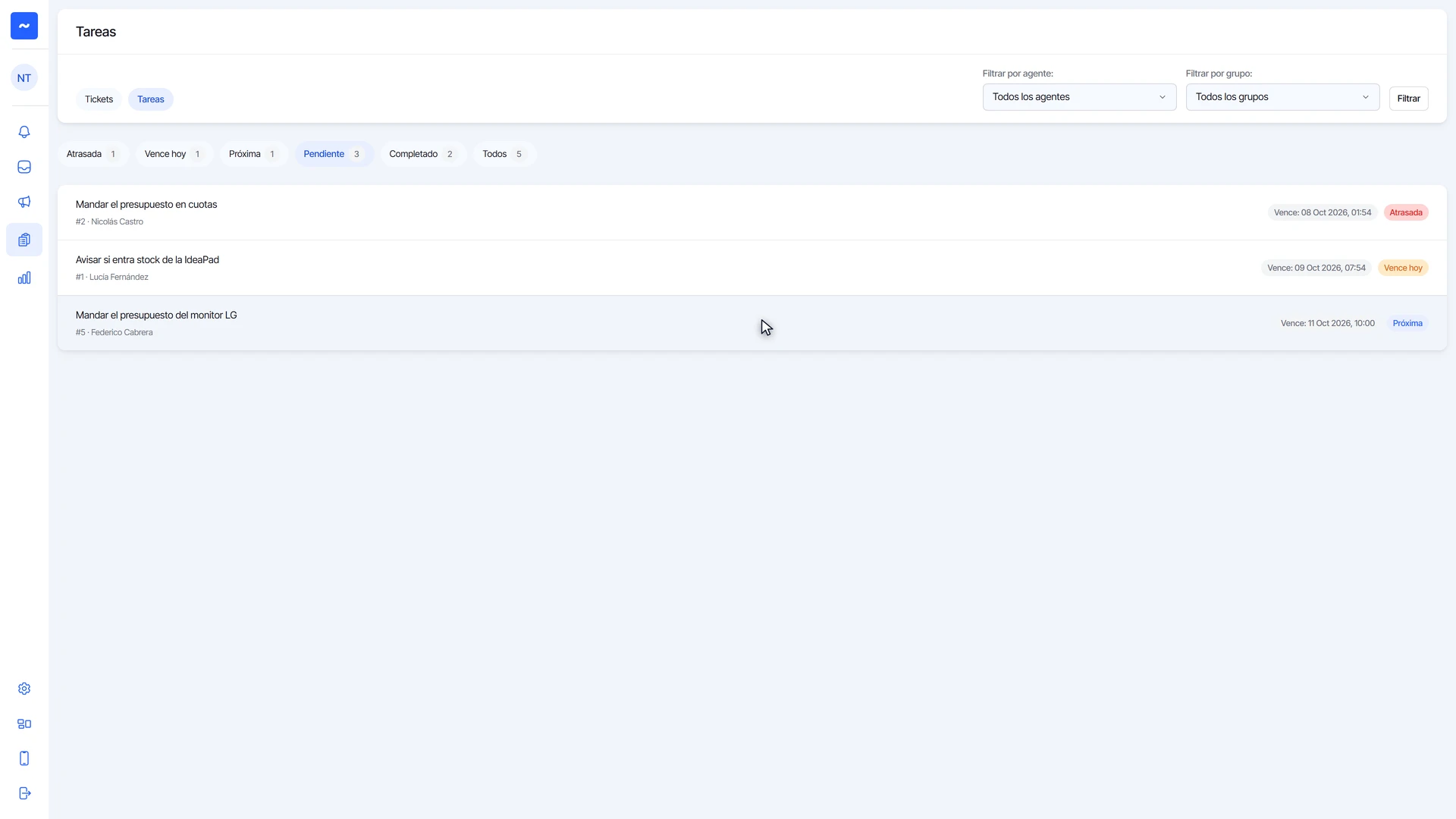Open settings gear icon in sidebar
The height and width of the screenshot is (819, 1456).
tap(24, 689)
